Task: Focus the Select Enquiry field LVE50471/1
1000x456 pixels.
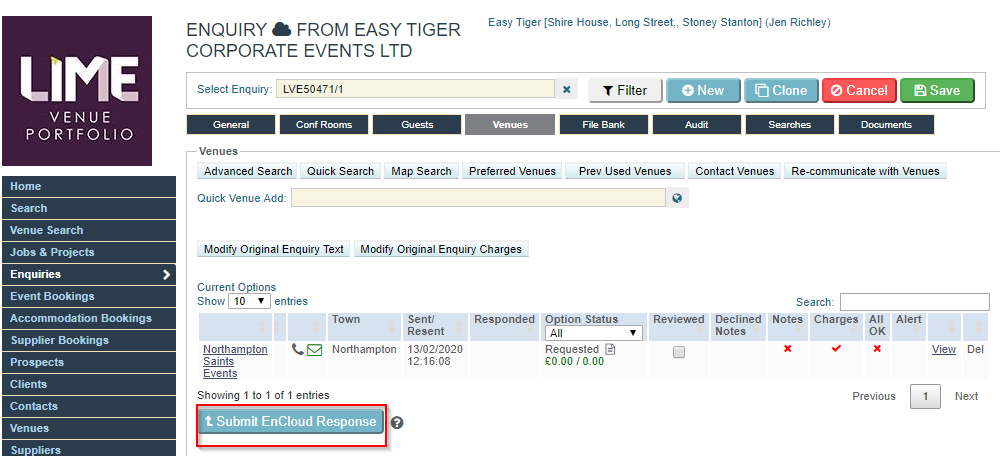Action: 415,89
